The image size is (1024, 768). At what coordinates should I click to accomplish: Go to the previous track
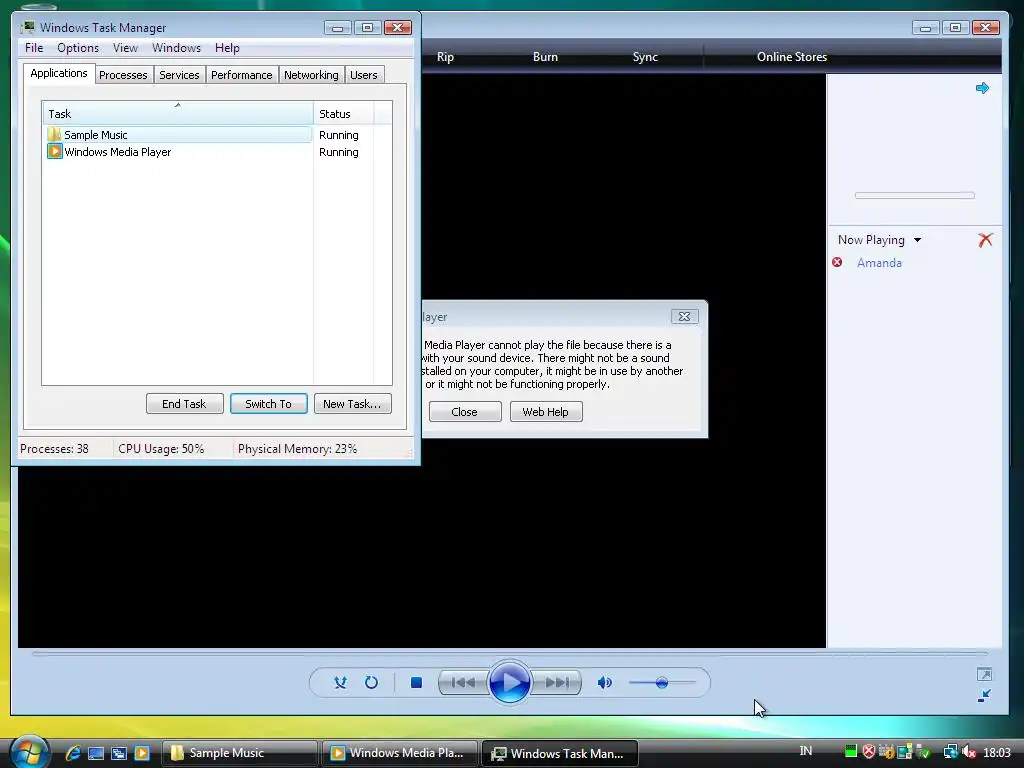click(463, 682)
